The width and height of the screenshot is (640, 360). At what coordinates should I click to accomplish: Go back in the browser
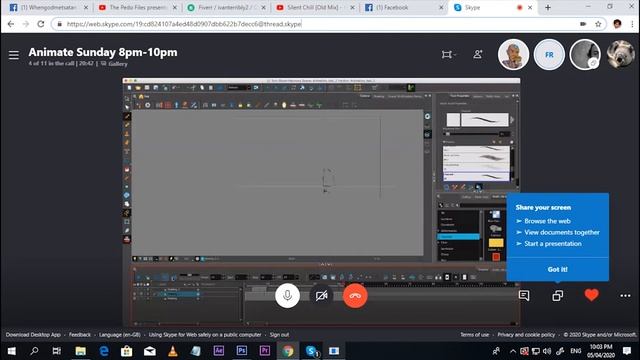[x=11, y=24]
